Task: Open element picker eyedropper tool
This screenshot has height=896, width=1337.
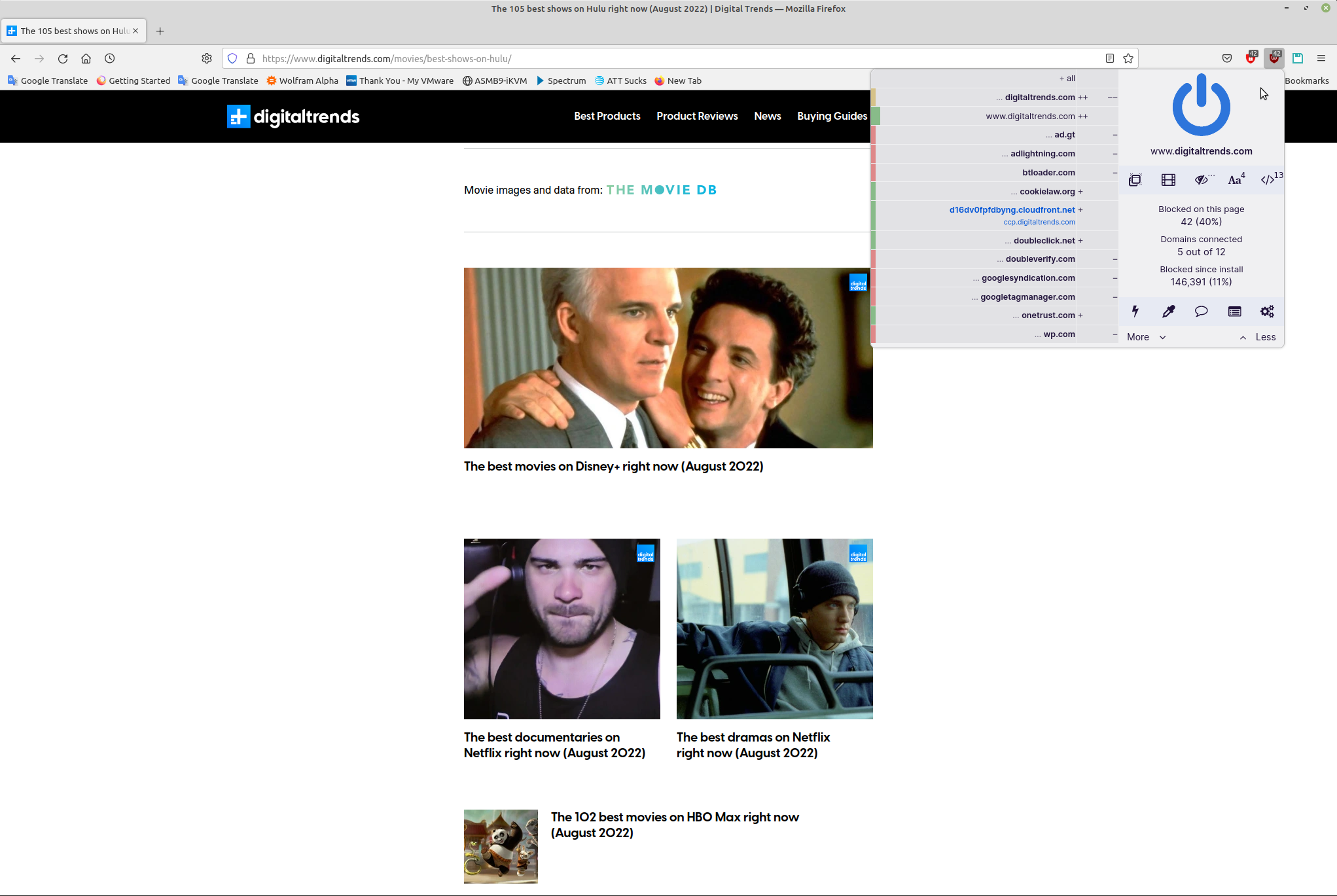Action: coord(1168,312)
